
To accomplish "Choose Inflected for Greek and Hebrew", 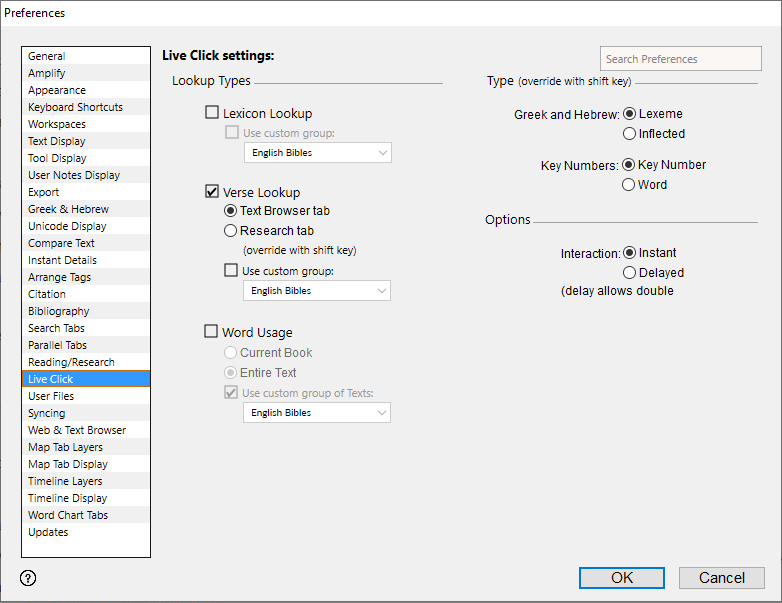I will [x=629, y=133].
